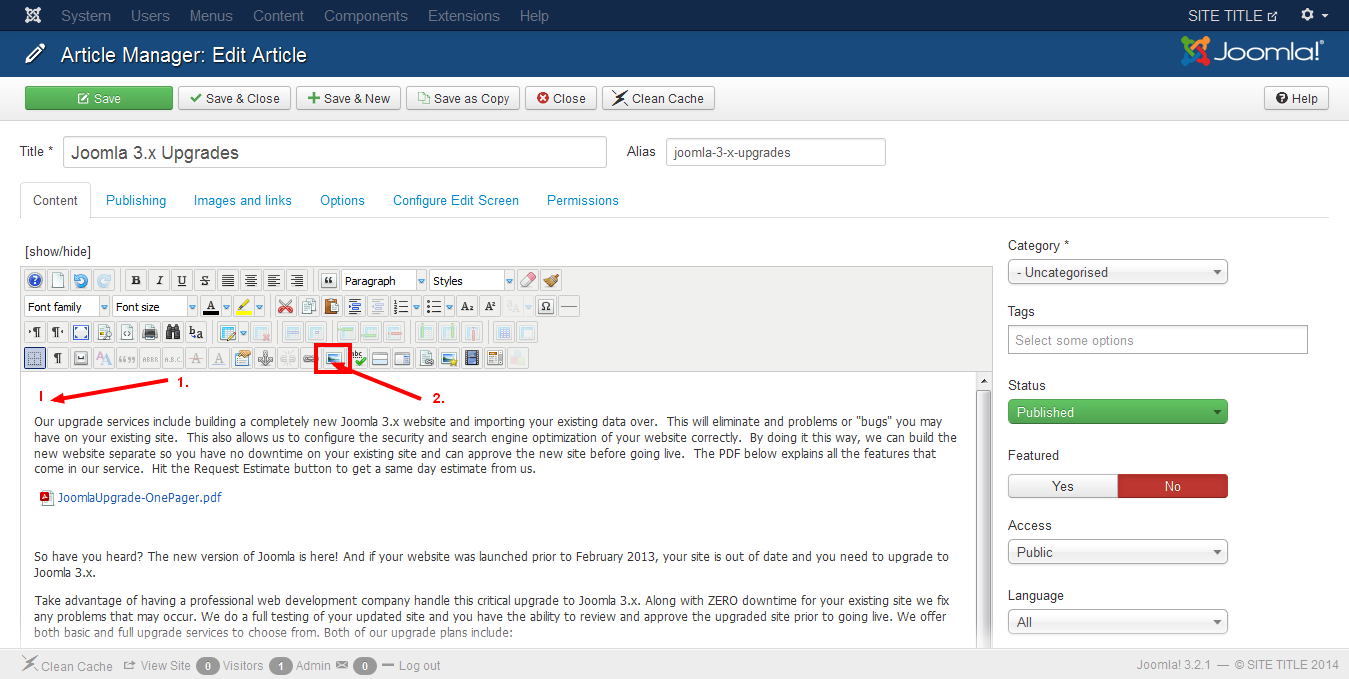Image resolution: width=1349 pixels, height=679 pixels.
Task: Insert a special character via omega icon
Action: click(x=546, y=307)
